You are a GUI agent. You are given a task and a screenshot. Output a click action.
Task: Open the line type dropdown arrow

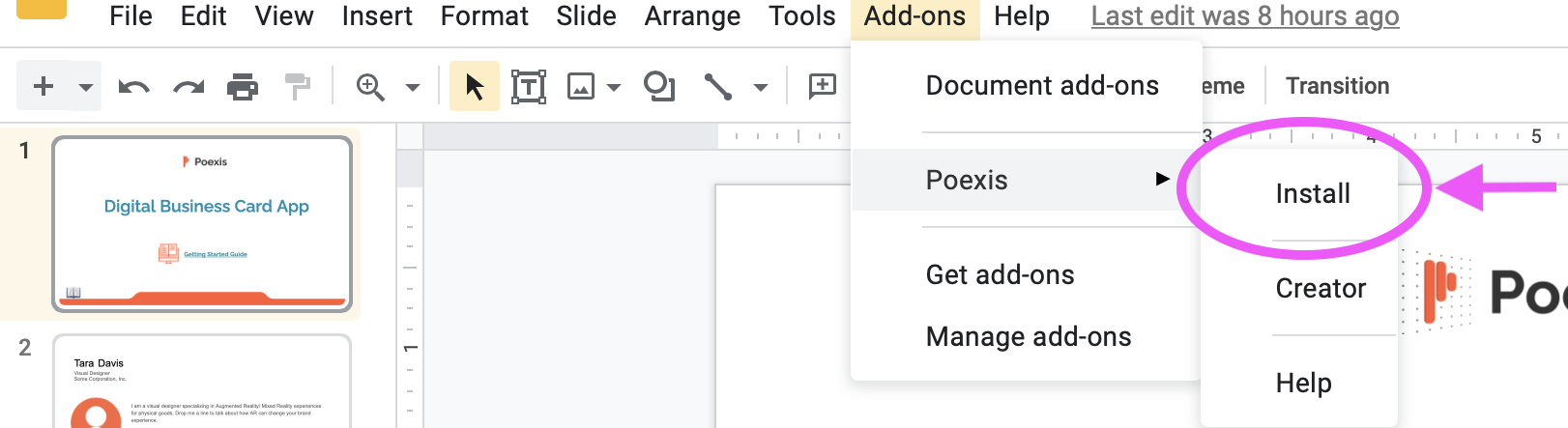pyautogui.click(x=761, y=87)
